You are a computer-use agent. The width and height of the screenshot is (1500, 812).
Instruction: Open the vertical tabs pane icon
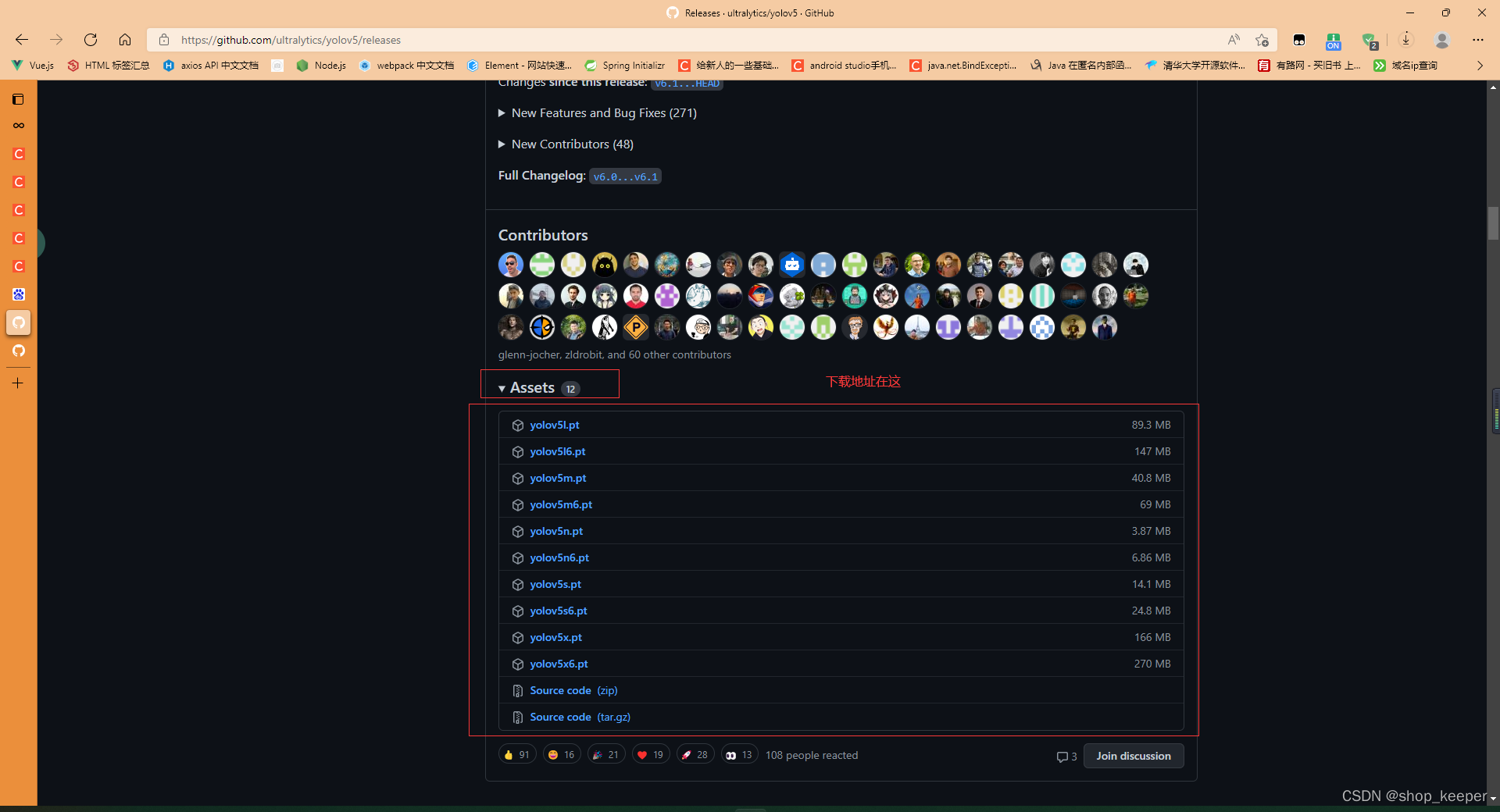coord(18,99)
